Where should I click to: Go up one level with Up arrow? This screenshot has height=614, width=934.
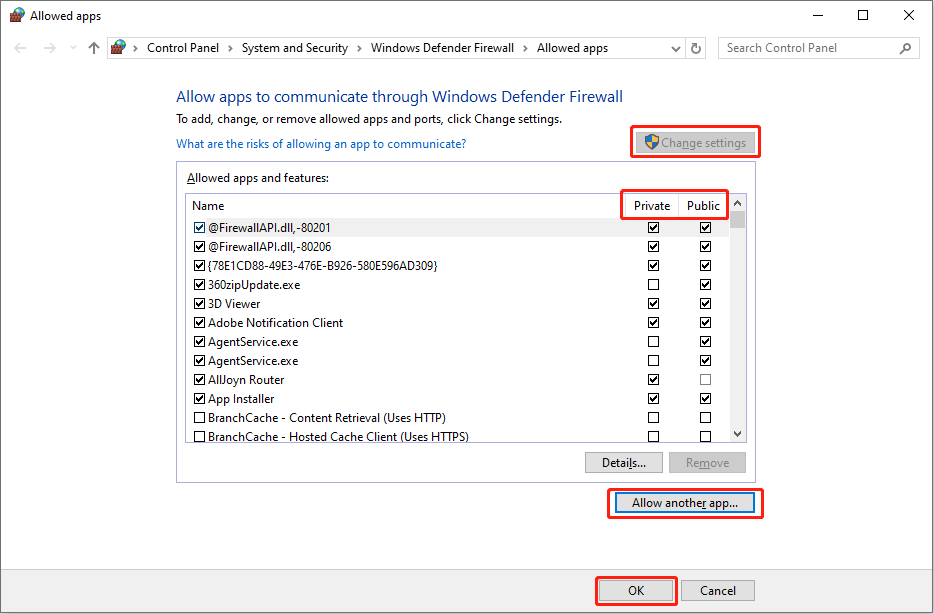click(94, 48)
